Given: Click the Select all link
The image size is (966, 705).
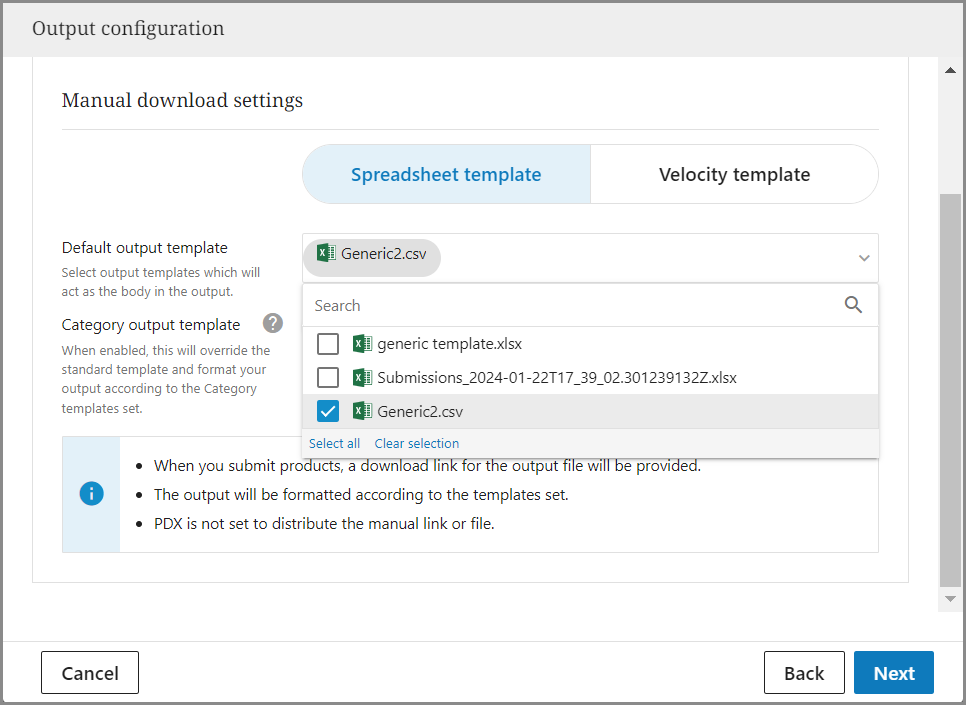Looking at the screenshot, I should click(x=334, y=443).
